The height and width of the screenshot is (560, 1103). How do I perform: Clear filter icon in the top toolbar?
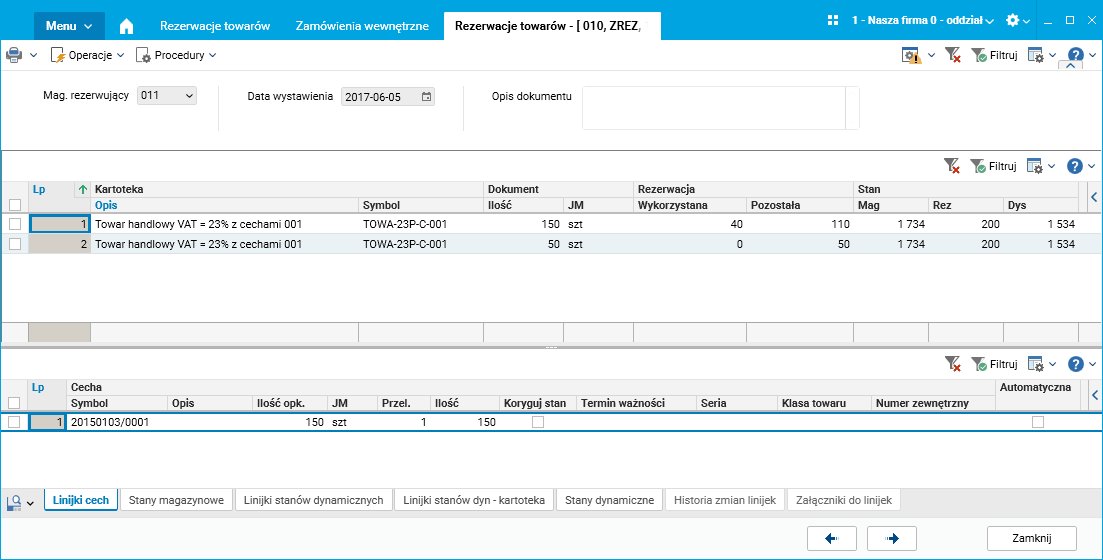pos(952,56)
